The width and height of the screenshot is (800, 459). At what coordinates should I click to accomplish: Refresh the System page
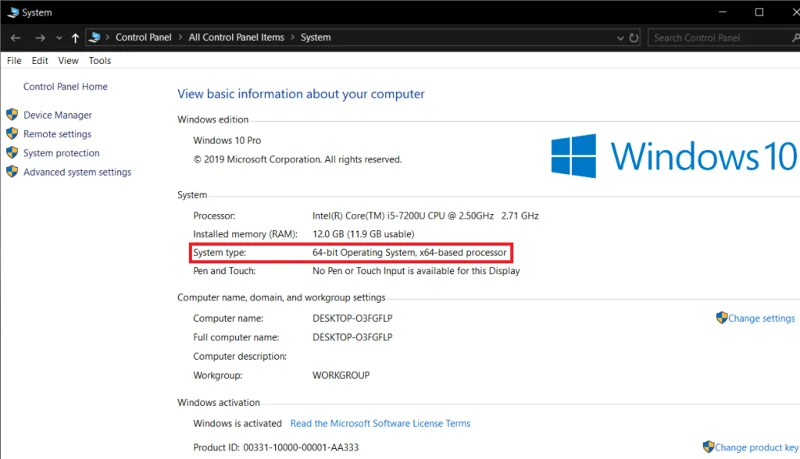point(634,38)
